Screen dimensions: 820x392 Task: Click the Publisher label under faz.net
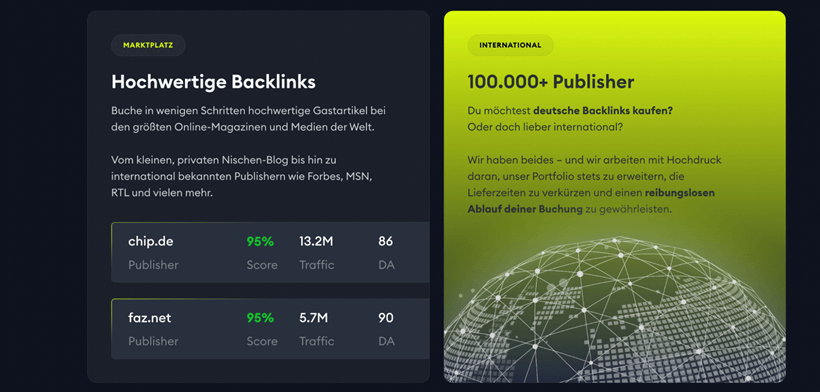coord(153,341)
